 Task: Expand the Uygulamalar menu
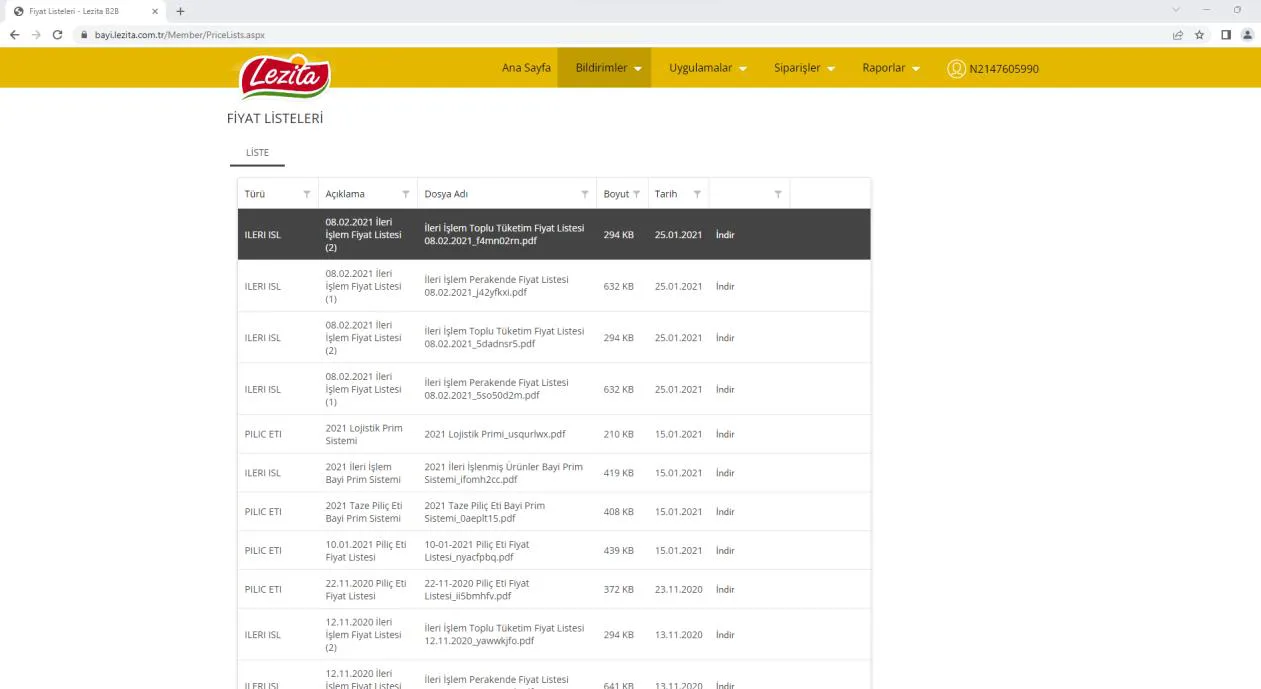pos(708,68)
